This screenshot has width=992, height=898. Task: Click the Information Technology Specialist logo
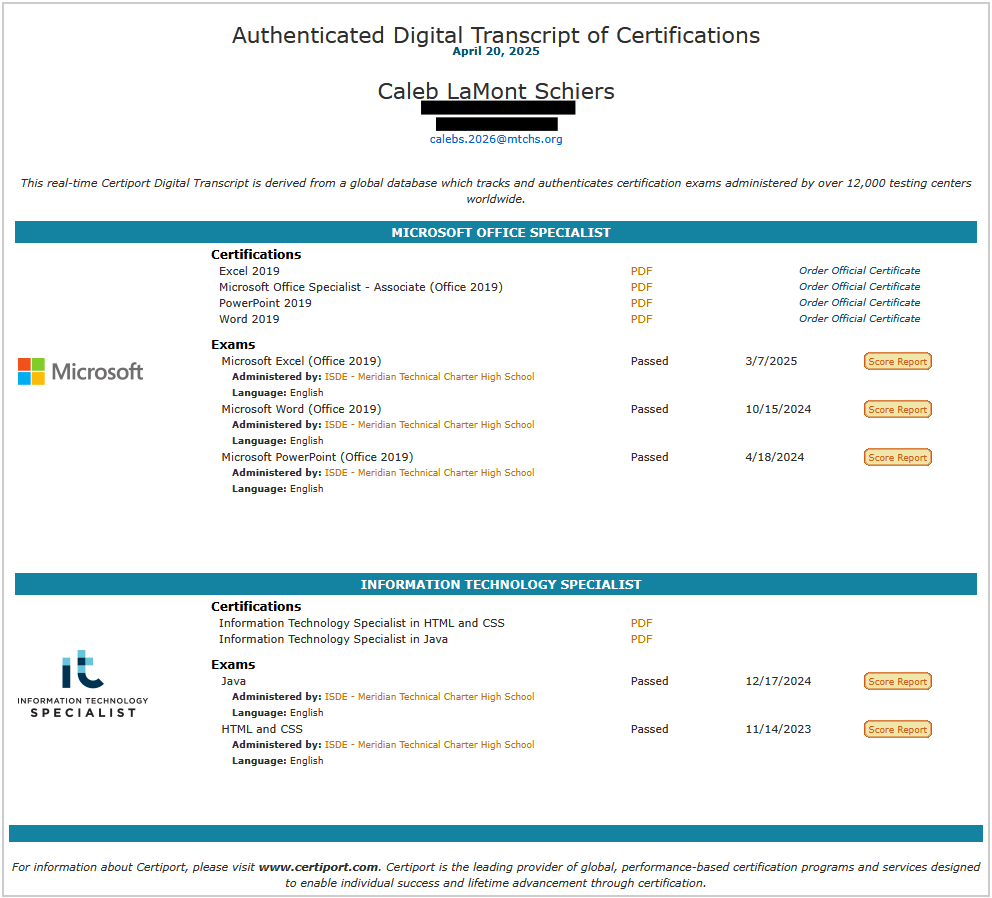click(83, 684)
